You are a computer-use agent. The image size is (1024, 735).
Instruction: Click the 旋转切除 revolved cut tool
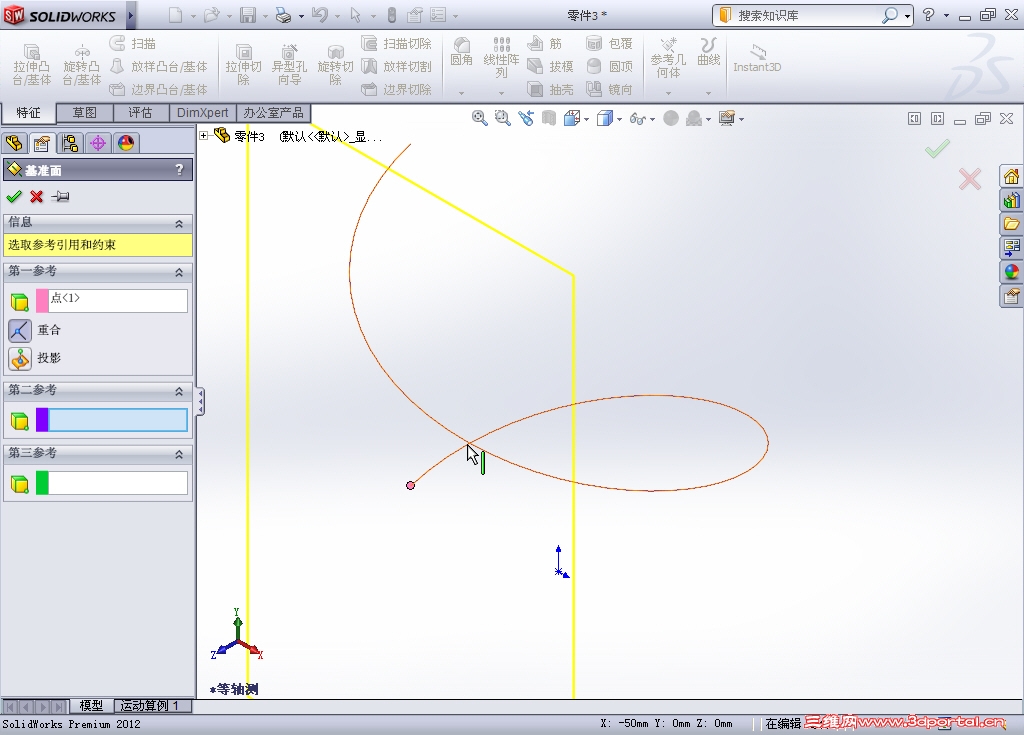[335, 65]
